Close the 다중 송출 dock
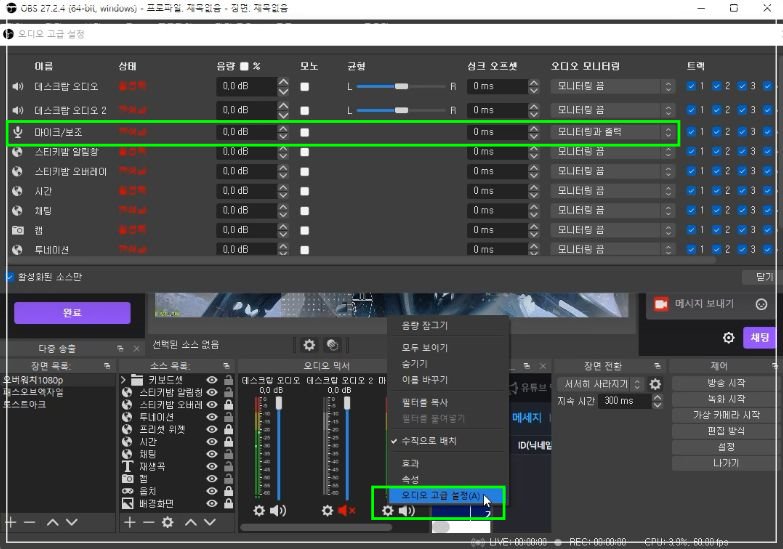 [x=136, y=349]
